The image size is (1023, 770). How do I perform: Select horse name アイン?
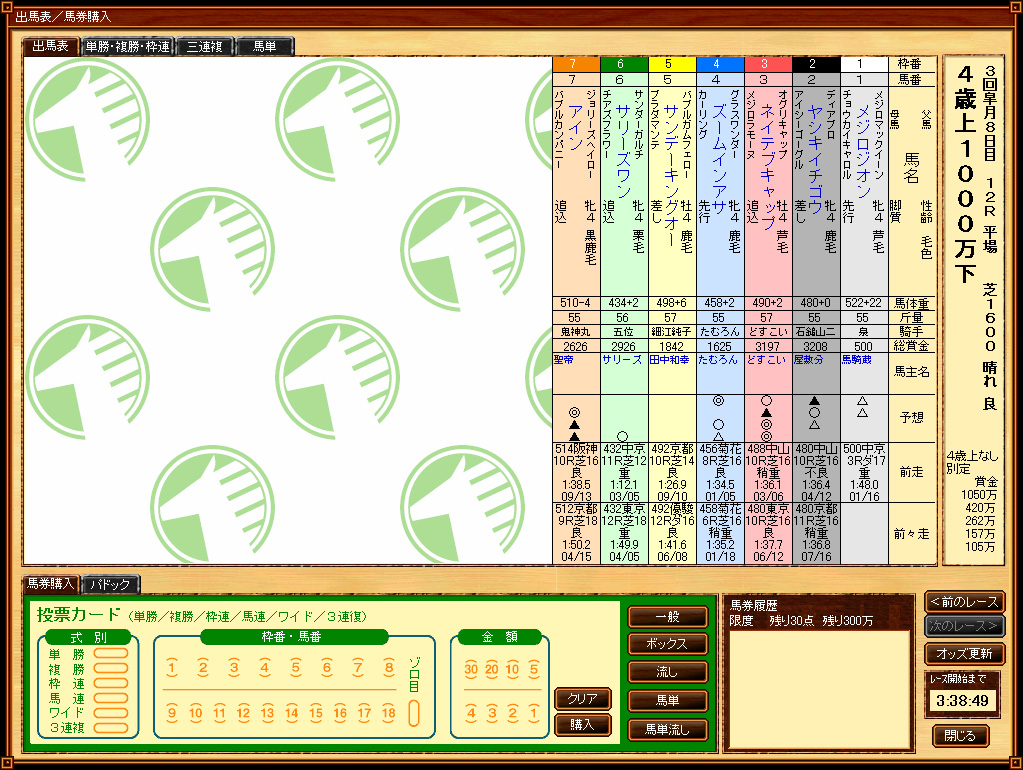pos(575,127)
